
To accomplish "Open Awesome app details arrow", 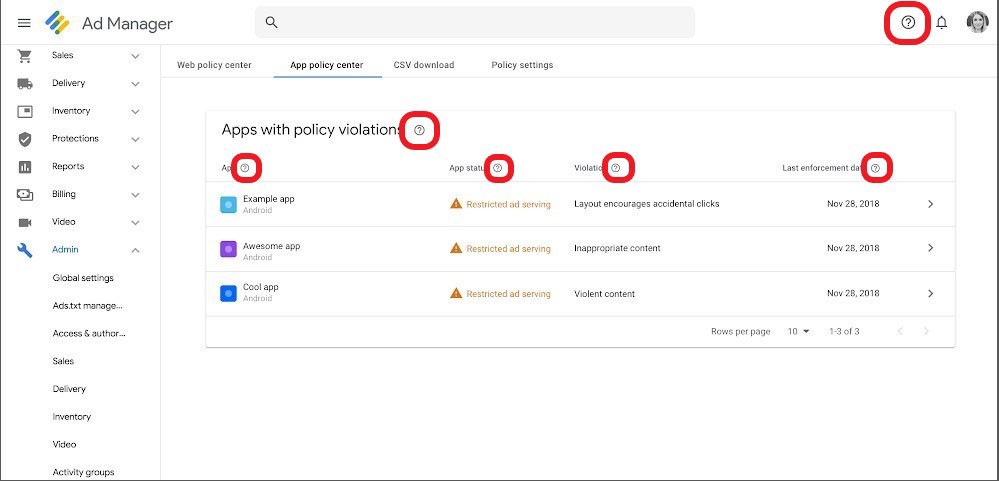I will [x=931, y=248].
